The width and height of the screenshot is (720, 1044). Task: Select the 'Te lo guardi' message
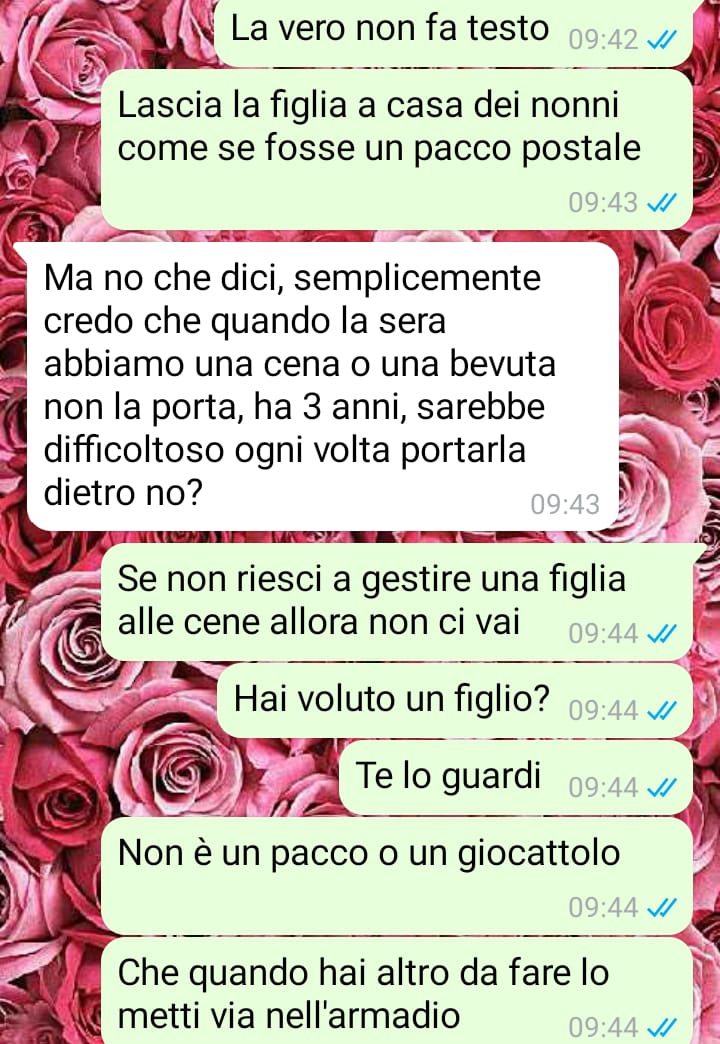pos(516,778)
